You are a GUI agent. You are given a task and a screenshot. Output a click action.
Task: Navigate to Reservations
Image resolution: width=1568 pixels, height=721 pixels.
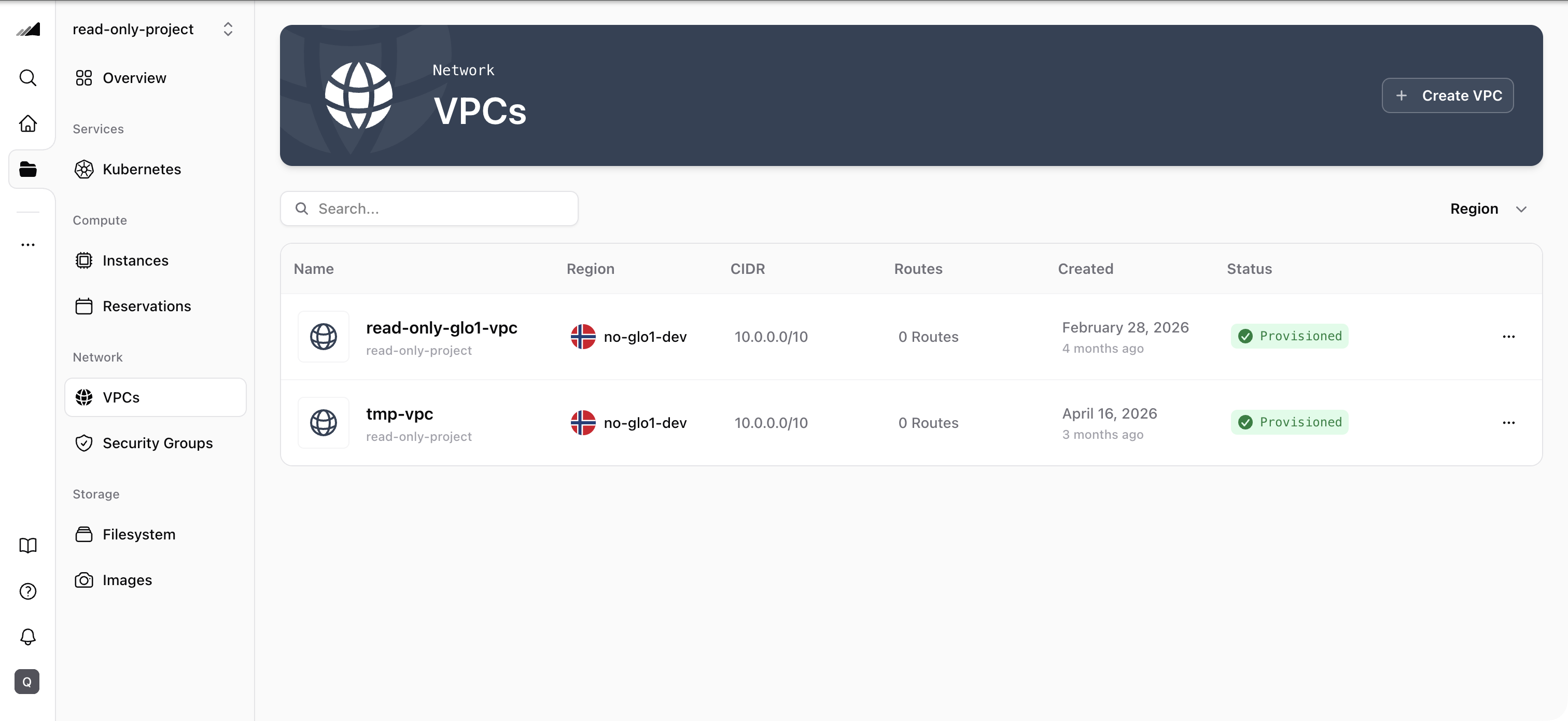coord(156,306)
